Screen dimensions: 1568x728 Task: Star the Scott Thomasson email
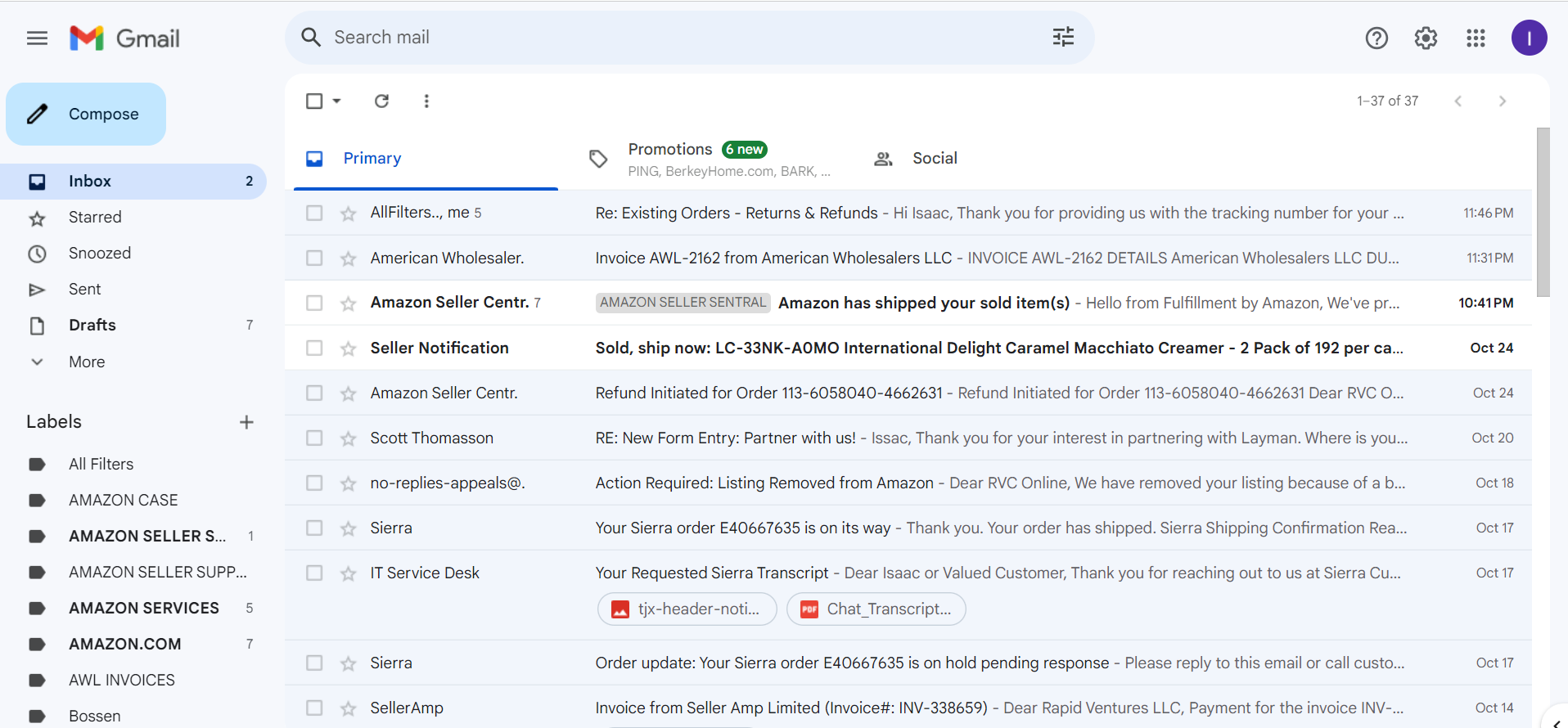coord(349,438)
